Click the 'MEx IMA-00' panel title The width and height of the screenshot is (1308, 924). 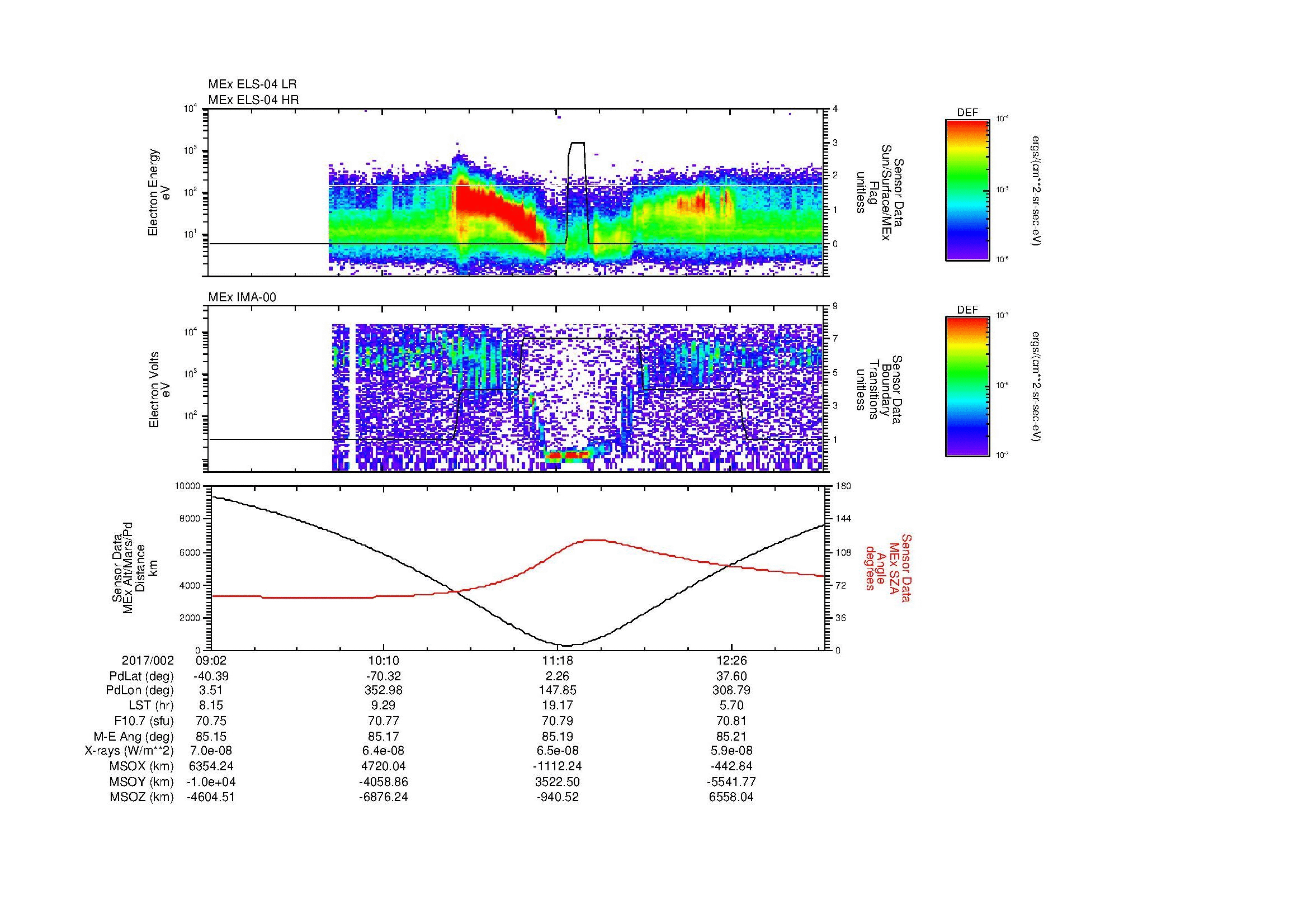point(242,297)
